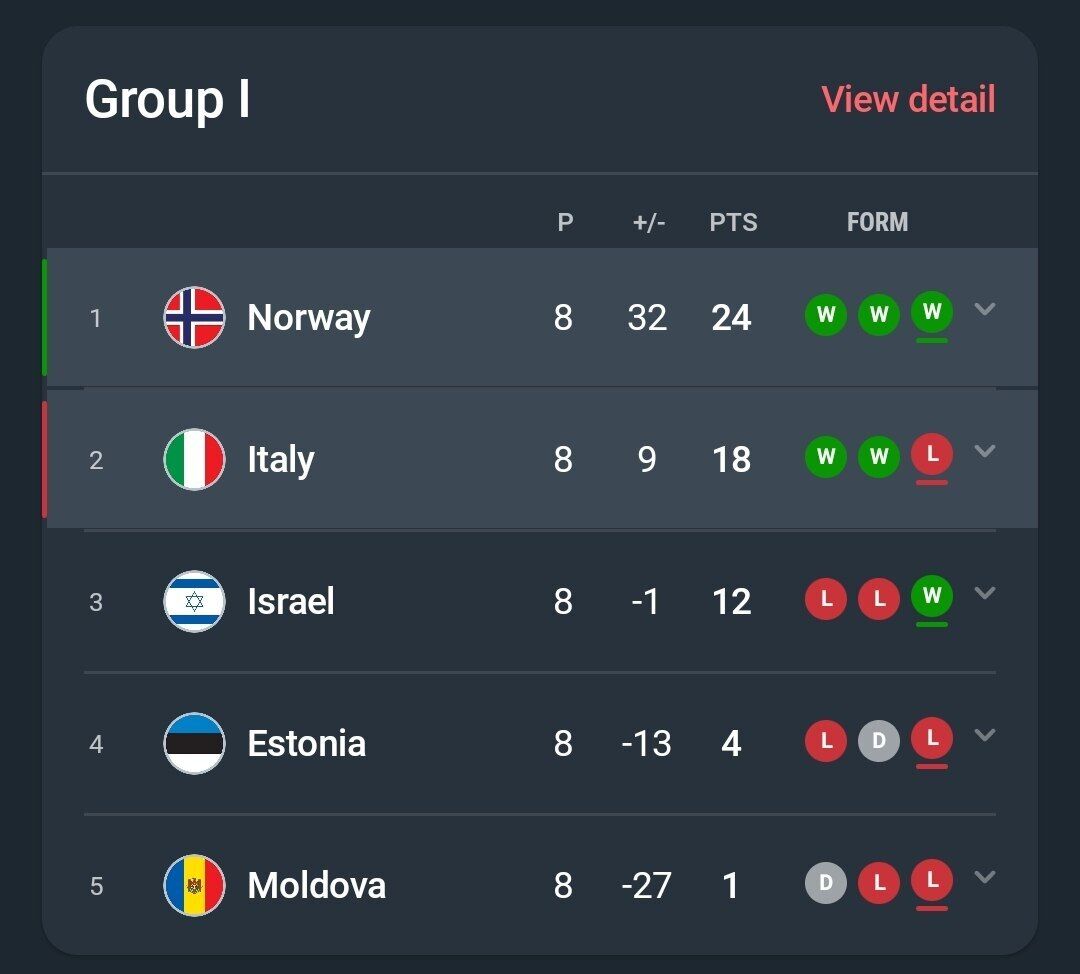This screenshot has width=1080, height=974.
Task: Select Italy's red loss form badge
Action: click(932, 455)
